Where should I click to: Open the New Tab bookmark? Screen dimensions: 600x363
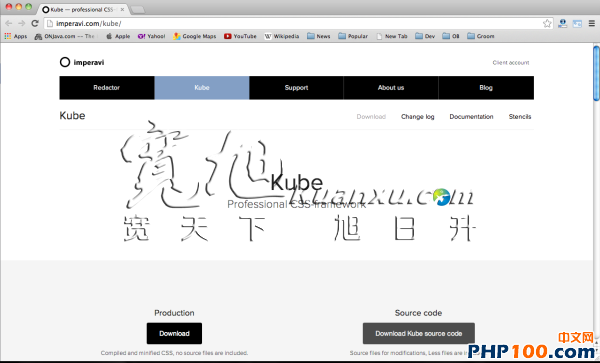[x=392, y=36]
